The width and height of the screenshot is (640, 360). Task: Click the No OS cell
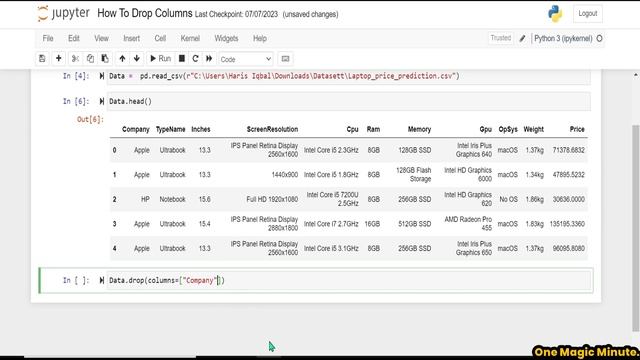509,200
